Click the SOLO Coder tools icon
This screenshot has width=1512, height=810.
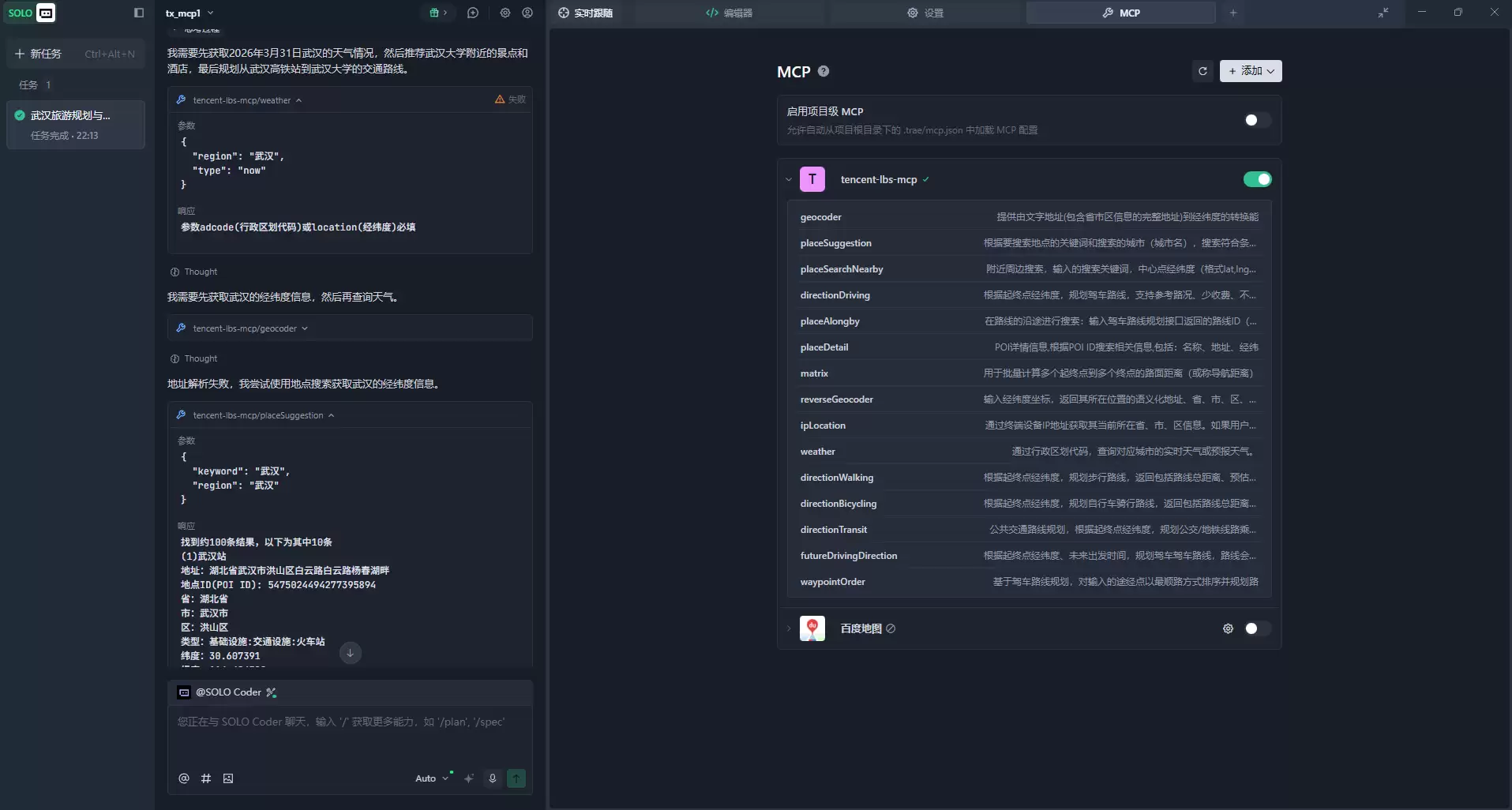click(x=272, y=692)
